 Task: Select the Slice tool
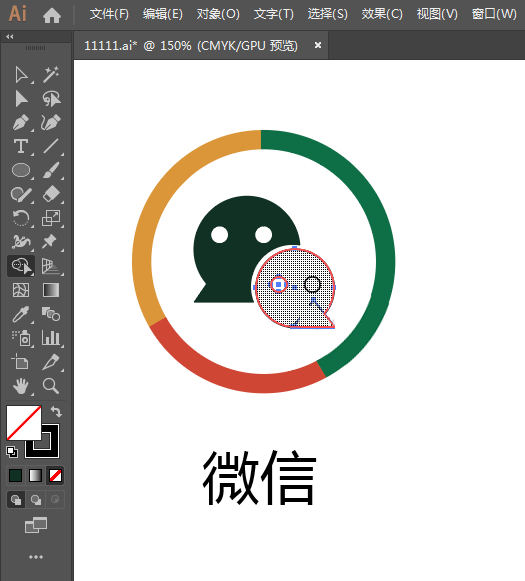tap(51, 362)
